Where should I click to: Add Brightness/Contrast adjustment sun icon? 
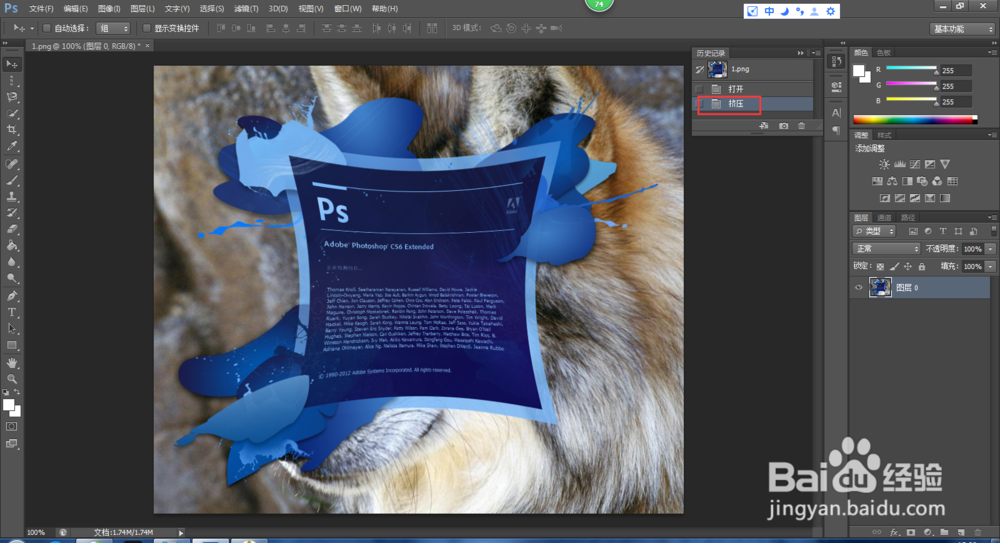point(885,165)
